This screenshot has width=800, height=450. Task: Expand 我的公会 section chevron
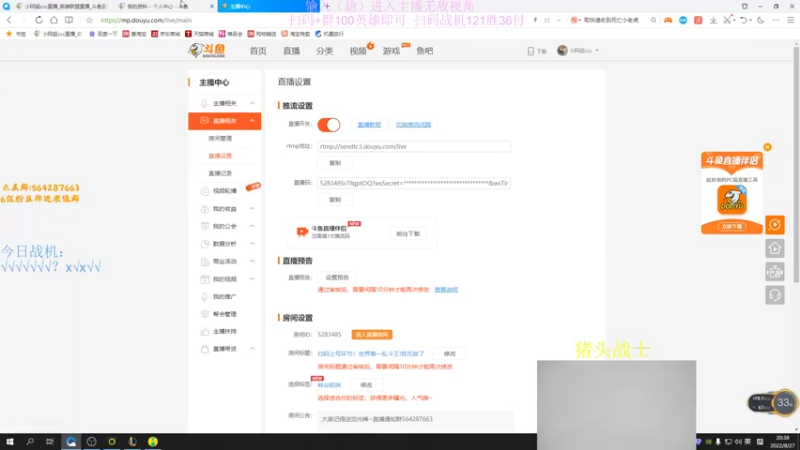pos(252,226)
